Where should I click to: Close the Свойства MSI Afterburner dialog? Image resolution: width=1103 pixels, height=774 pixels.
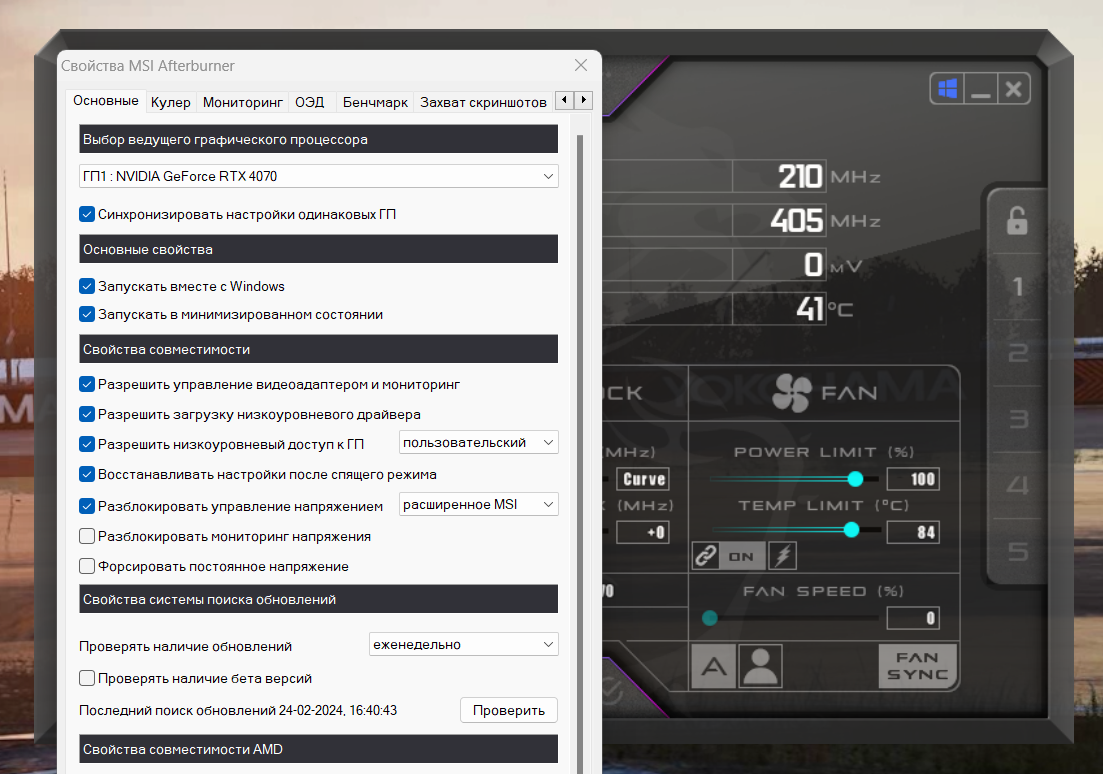581,65
